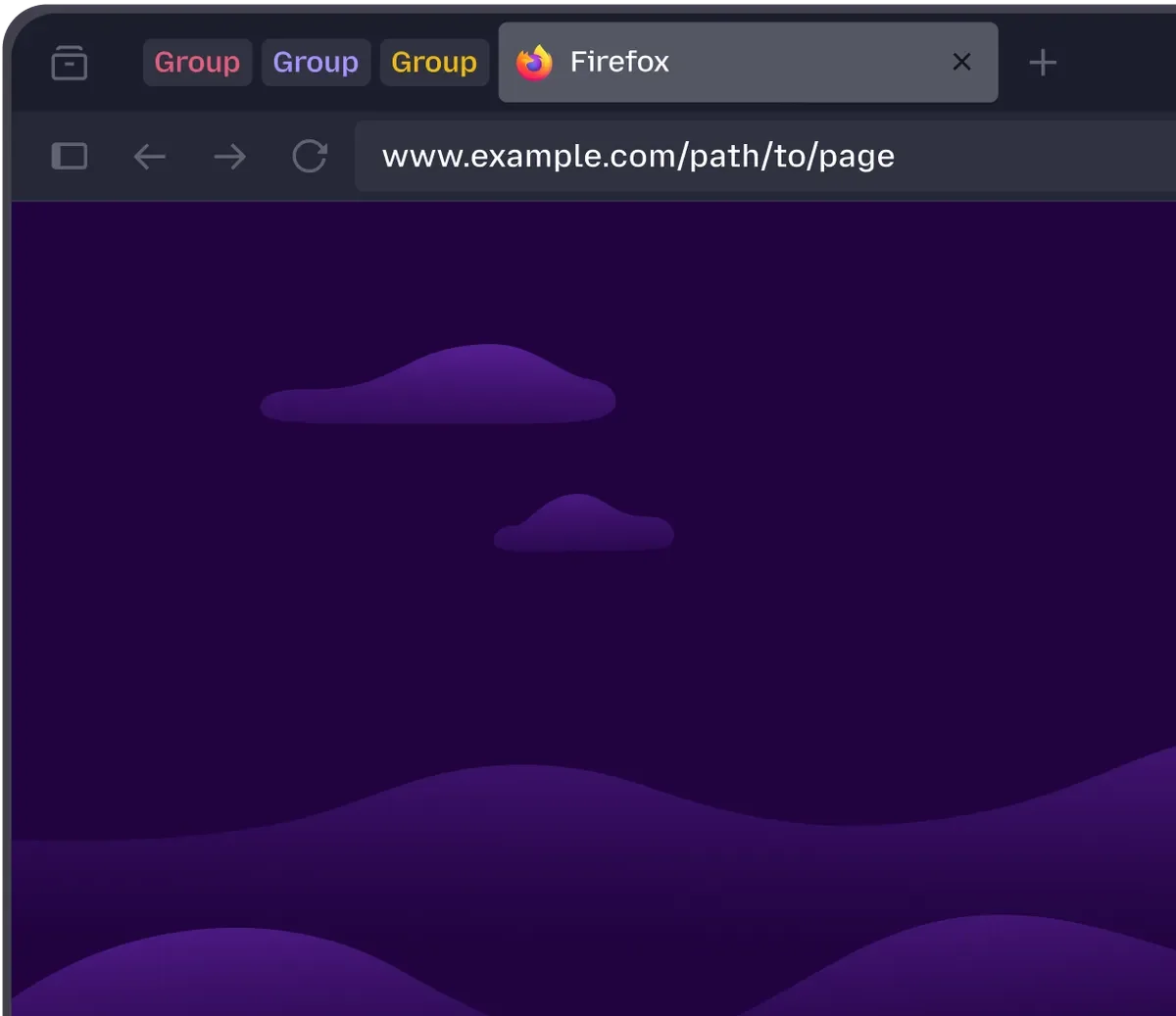1176x1016 pixels.
Task: Open a new tab with plus button
Action: point(1043,63)
